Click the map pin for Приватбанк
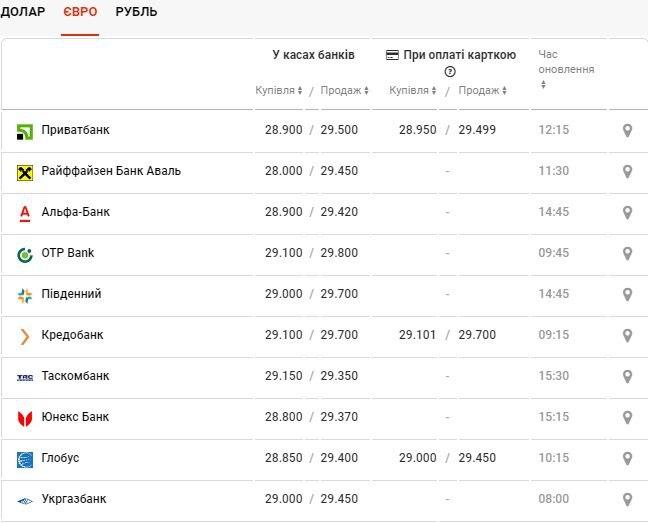648x523 pixels. (x=627, y=130)
